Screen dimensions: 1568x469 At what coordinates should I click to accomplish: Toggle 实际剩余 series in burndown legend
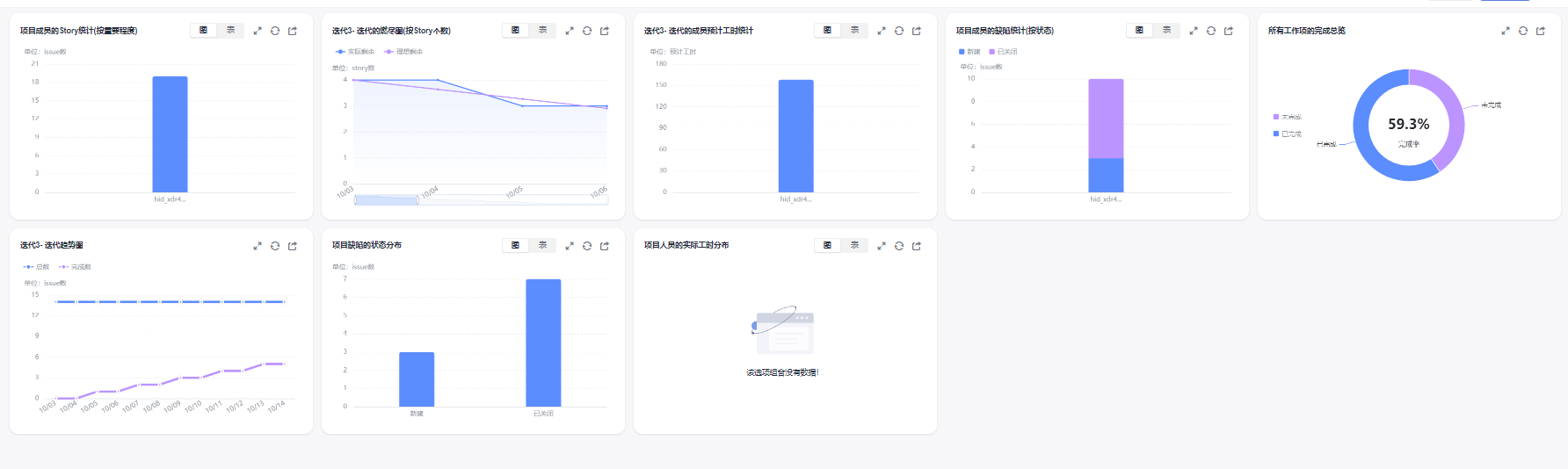point(355,52)
